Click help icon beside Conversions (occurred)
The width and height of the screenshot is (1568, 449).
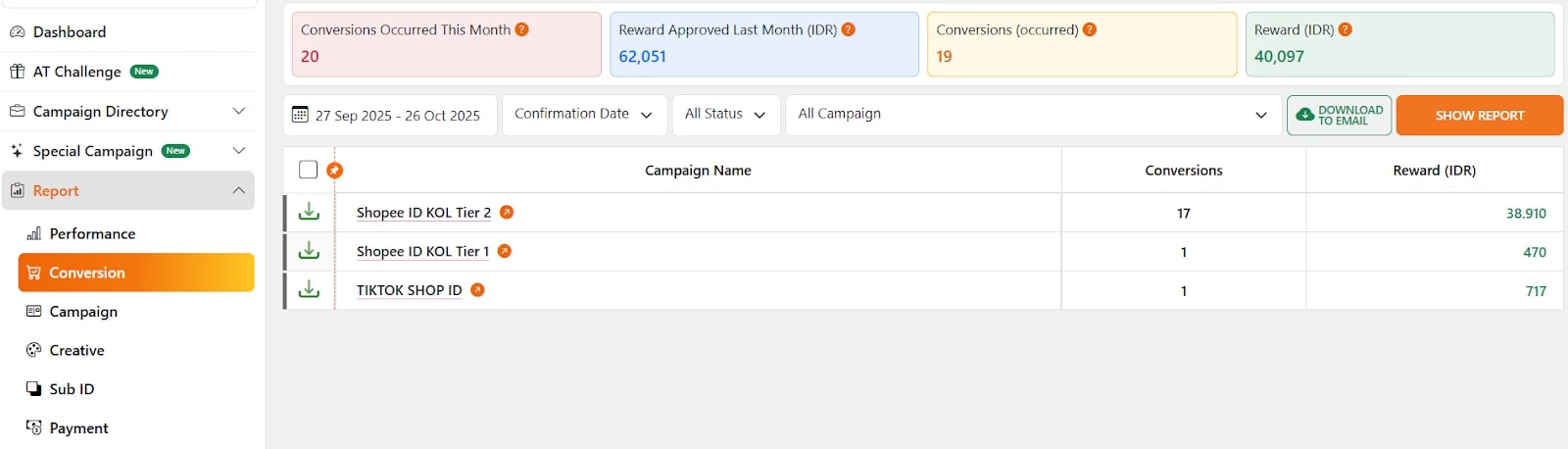coord(1090,29)
